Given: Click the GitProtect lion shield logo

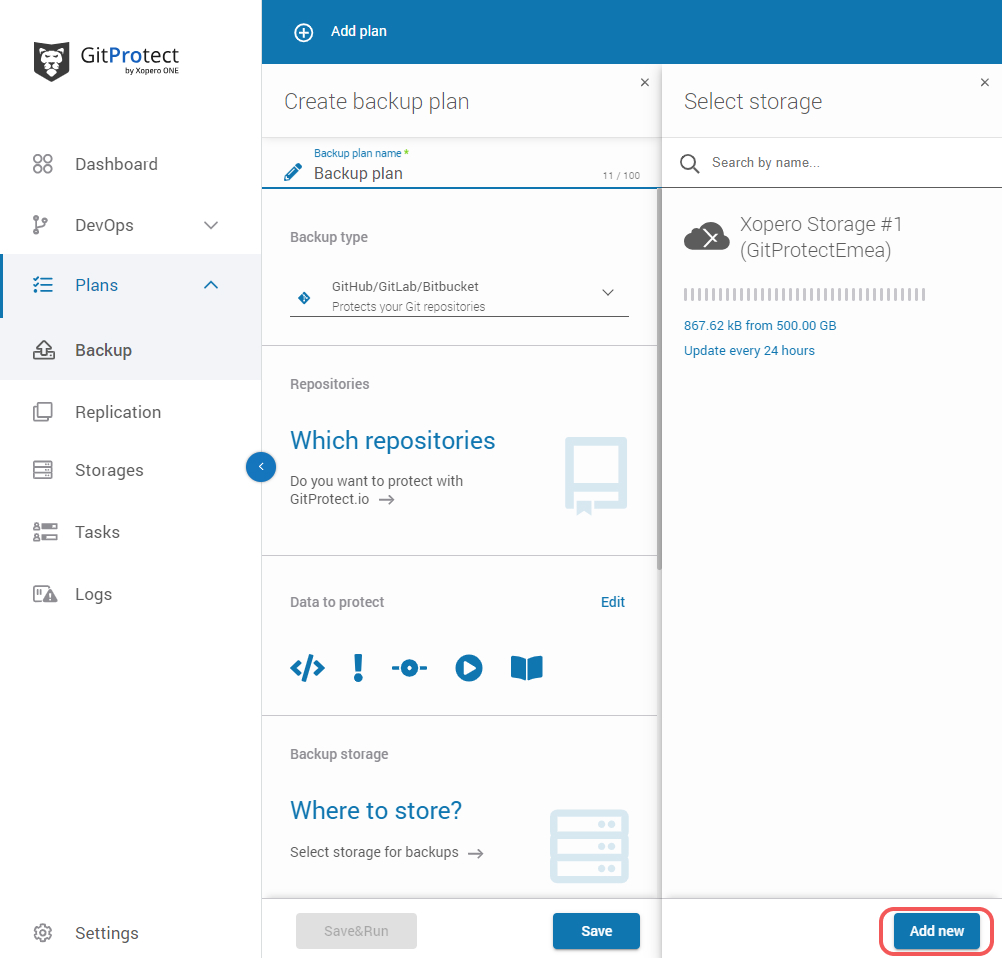Looking at the screenshot, I should 51,61.
